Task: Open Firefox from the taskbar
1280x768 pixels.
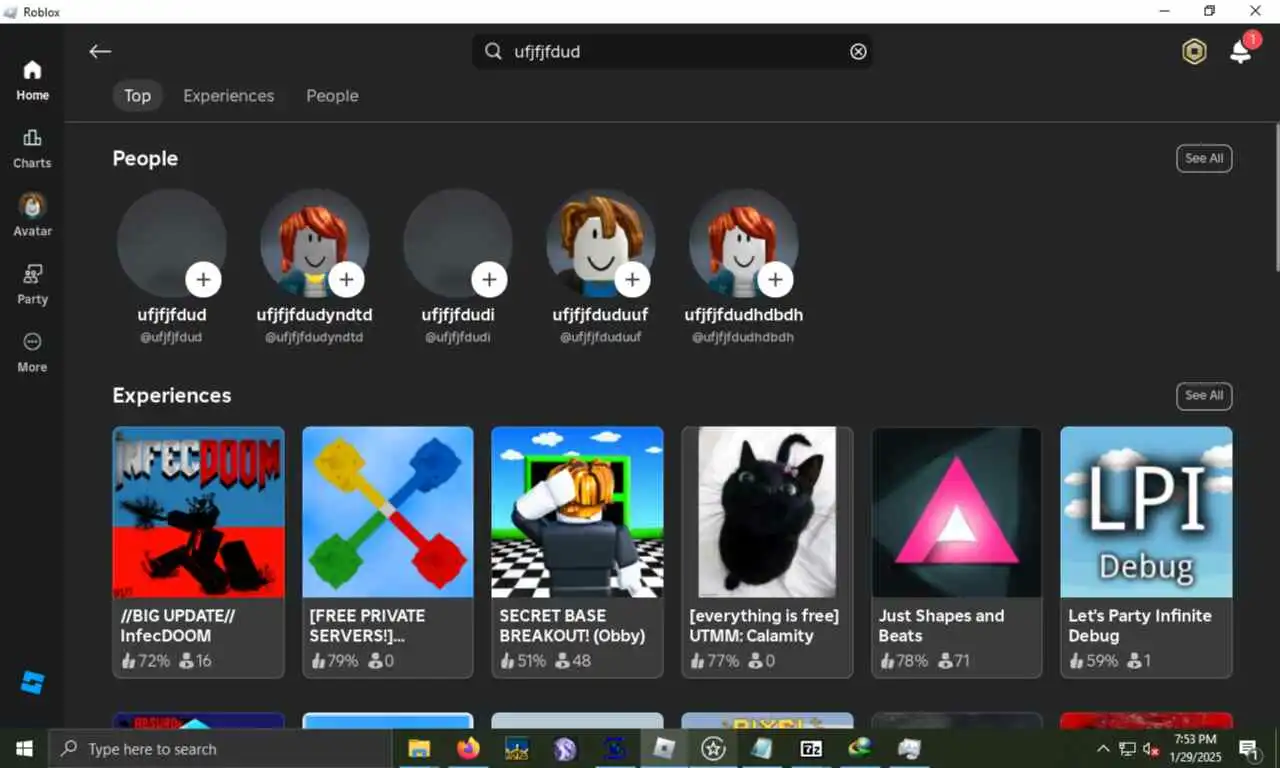Action: [468, 749]
